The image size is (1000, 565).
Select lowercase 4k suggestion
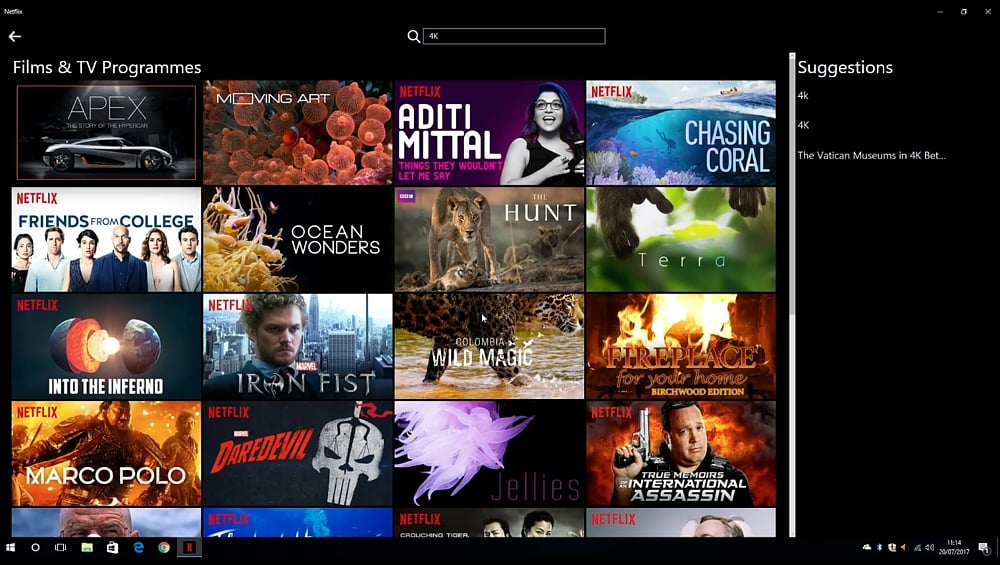pos(803,96)
